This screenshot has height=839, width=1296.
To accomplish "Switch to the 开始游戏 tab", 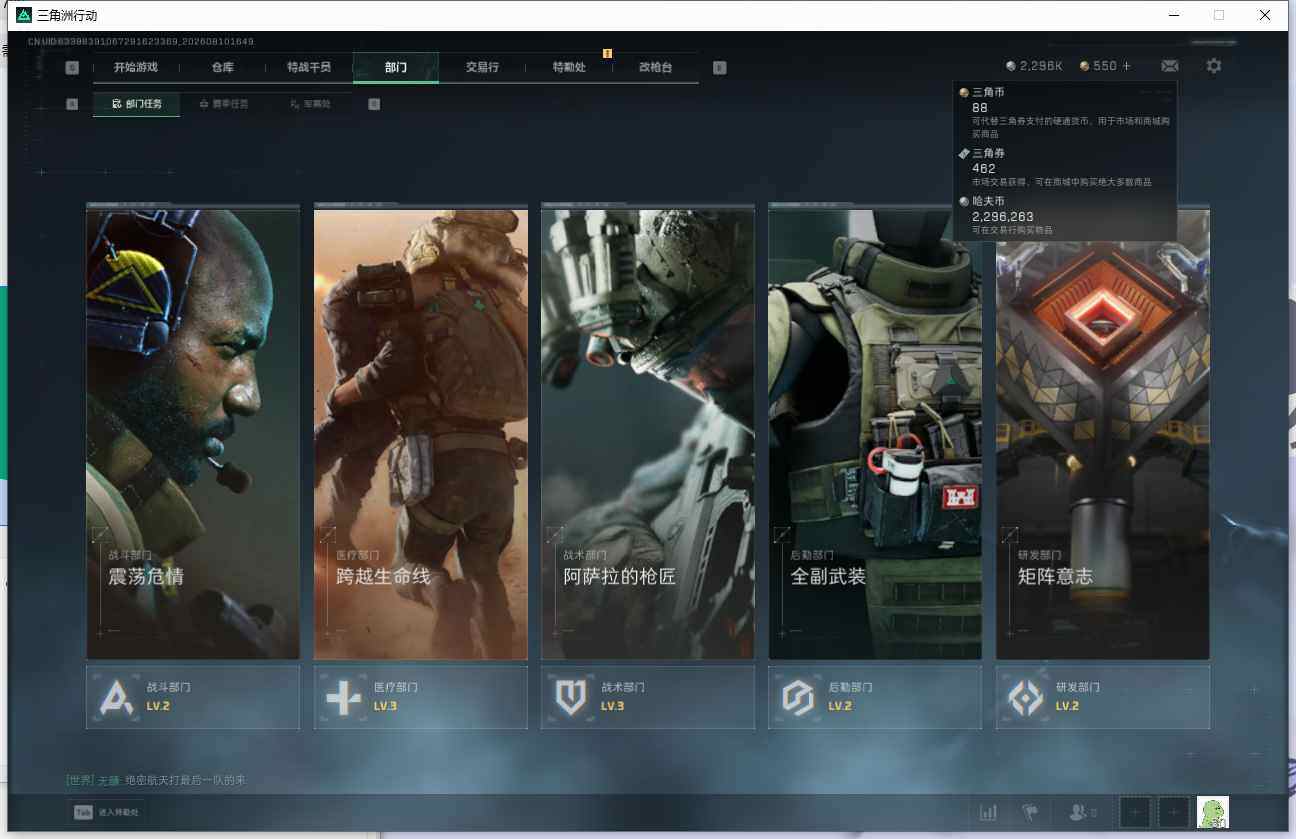I will click(x=136, y=68).
